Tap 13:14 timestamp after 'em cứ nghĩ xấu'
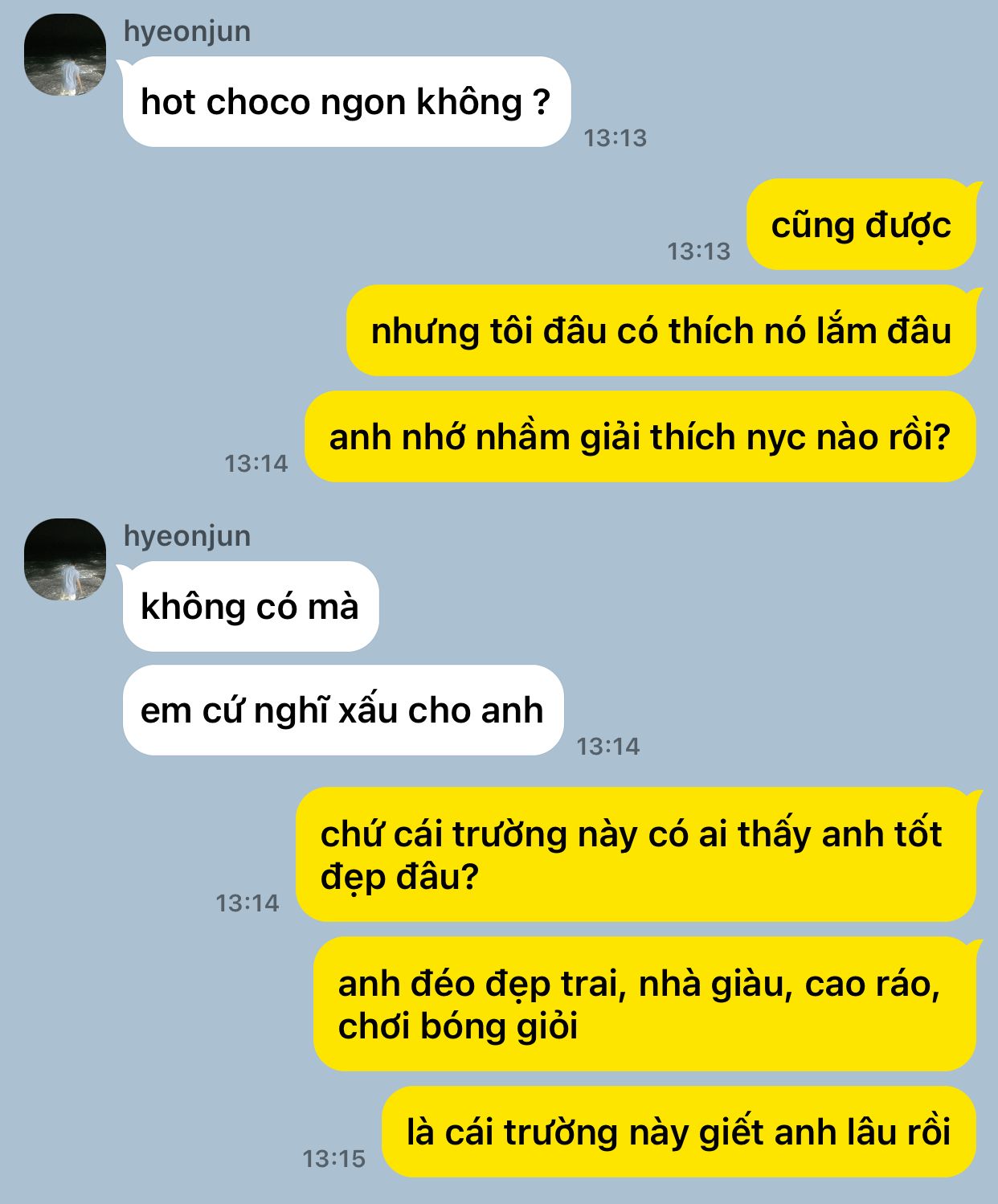The width and height of the screenshot is (998, 1204). (x=607, y=747)
